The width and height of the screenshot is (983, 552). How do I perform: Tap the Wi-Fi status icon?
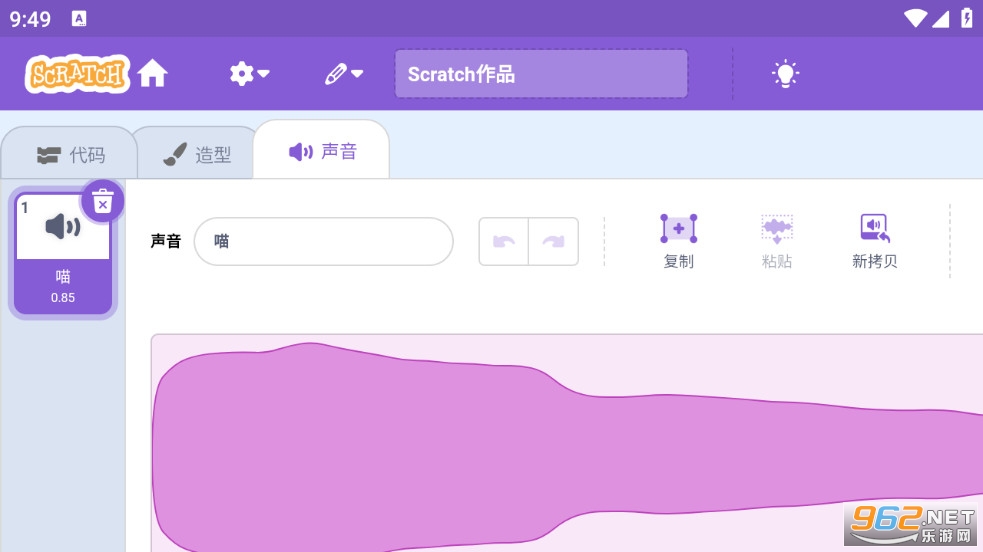pos(915,18)
